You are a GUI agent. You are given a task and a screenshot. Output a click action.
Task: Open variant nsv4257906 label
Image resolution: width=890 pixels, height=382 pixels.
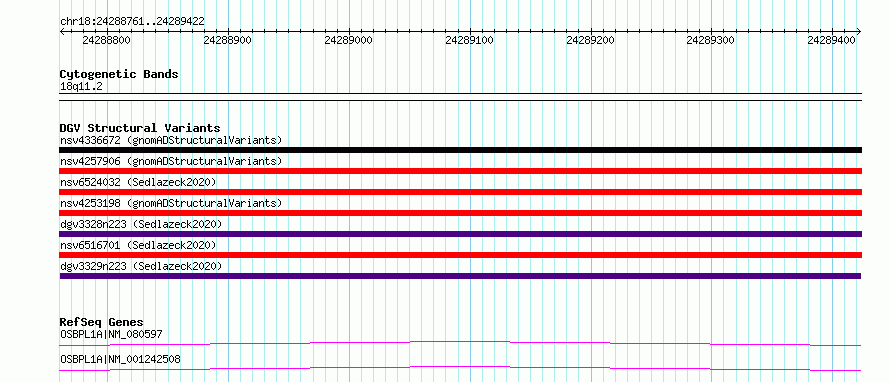coord(171,161)
